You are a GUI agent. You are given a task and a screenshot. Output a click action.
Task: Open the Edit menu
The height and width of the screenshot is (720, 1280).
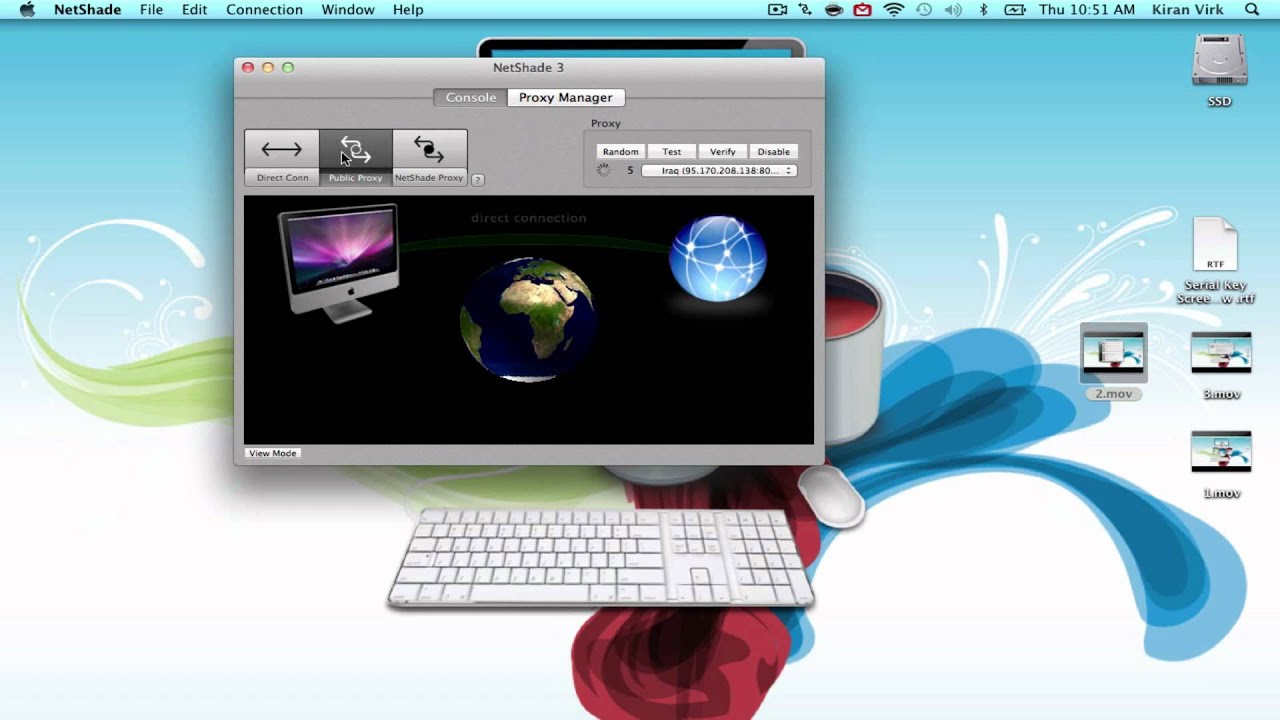tap(195, 10)
